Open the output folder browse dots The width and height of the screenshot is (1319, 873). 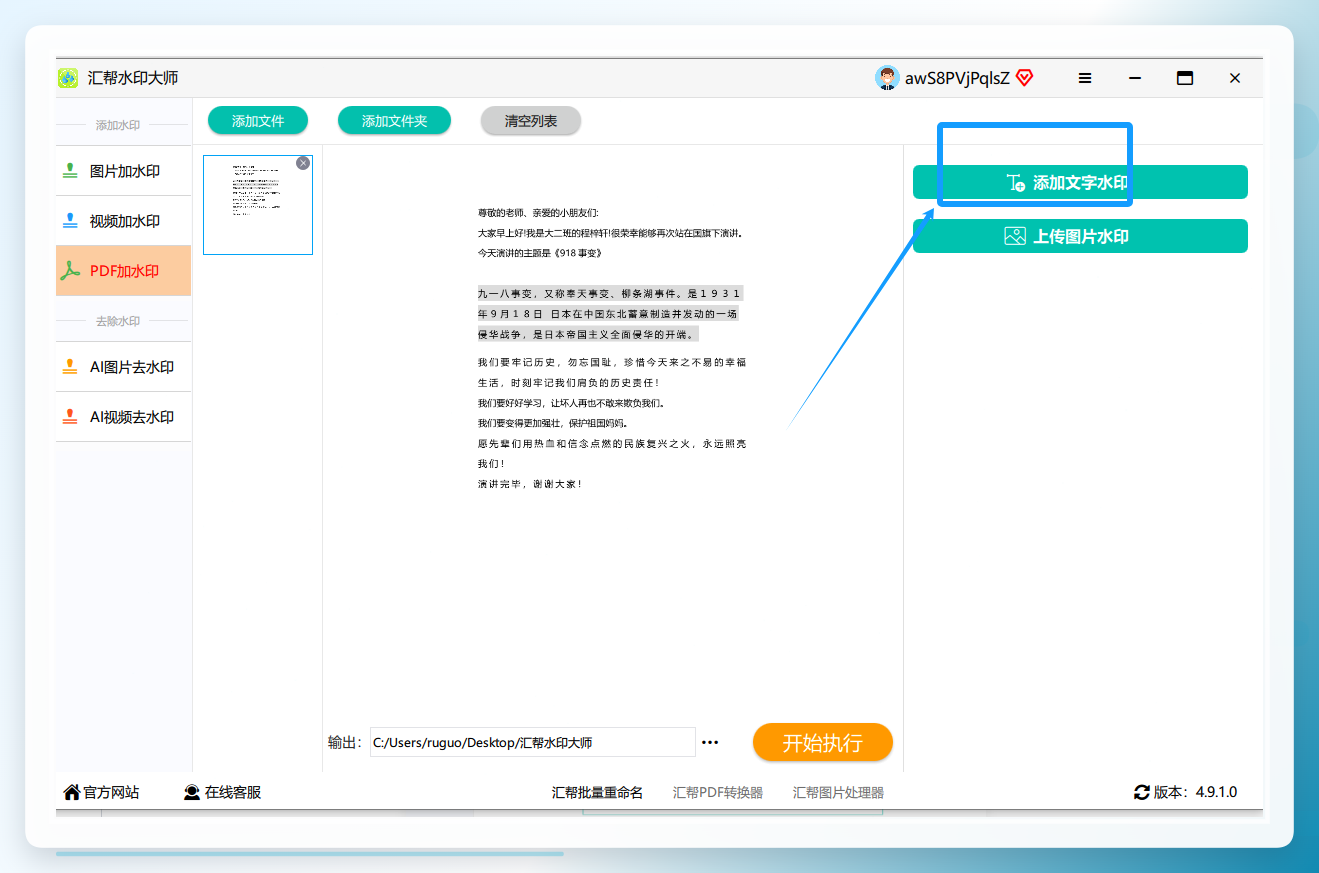711,743
